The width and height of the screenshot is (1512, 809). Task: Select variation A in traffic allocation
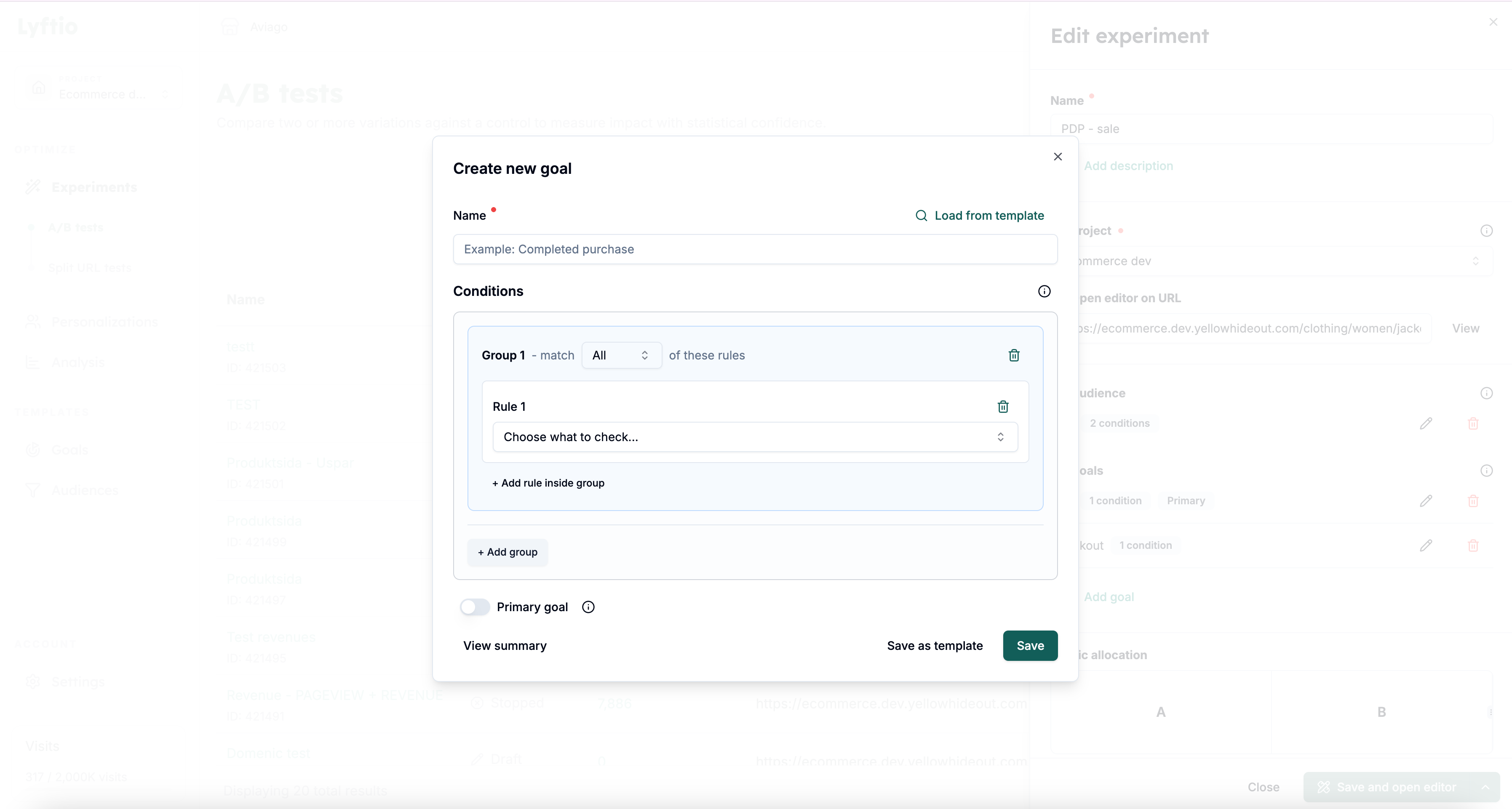tap(1160, 712)
